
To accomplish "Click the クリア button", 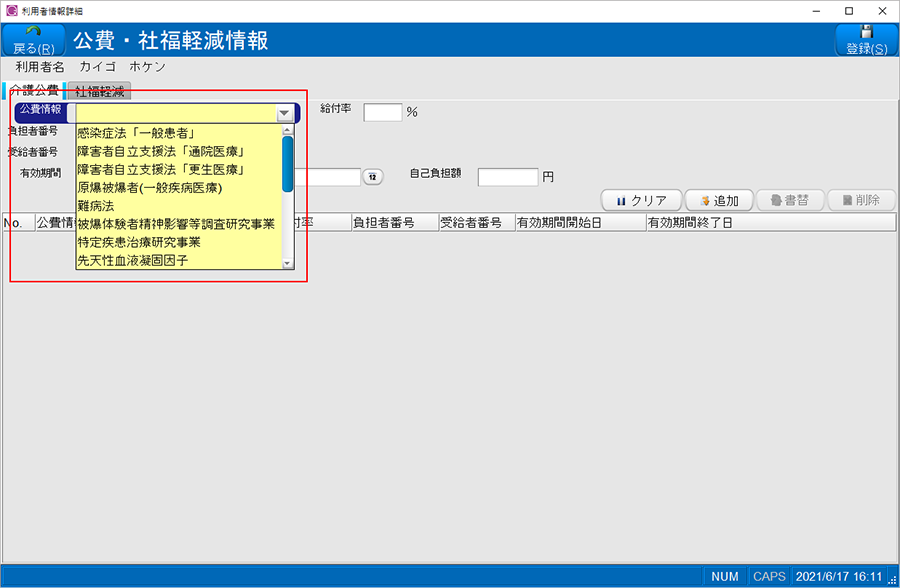I will 641,200.
